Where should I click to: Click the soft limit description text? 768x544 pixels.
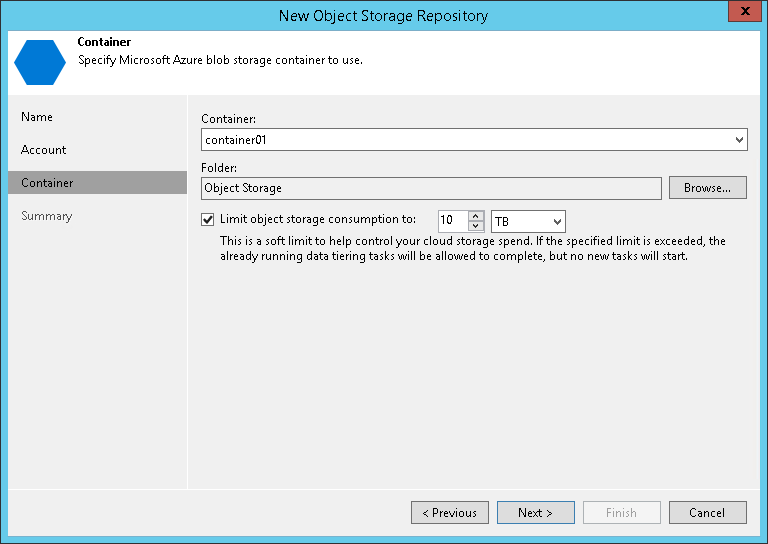point(472,248)
